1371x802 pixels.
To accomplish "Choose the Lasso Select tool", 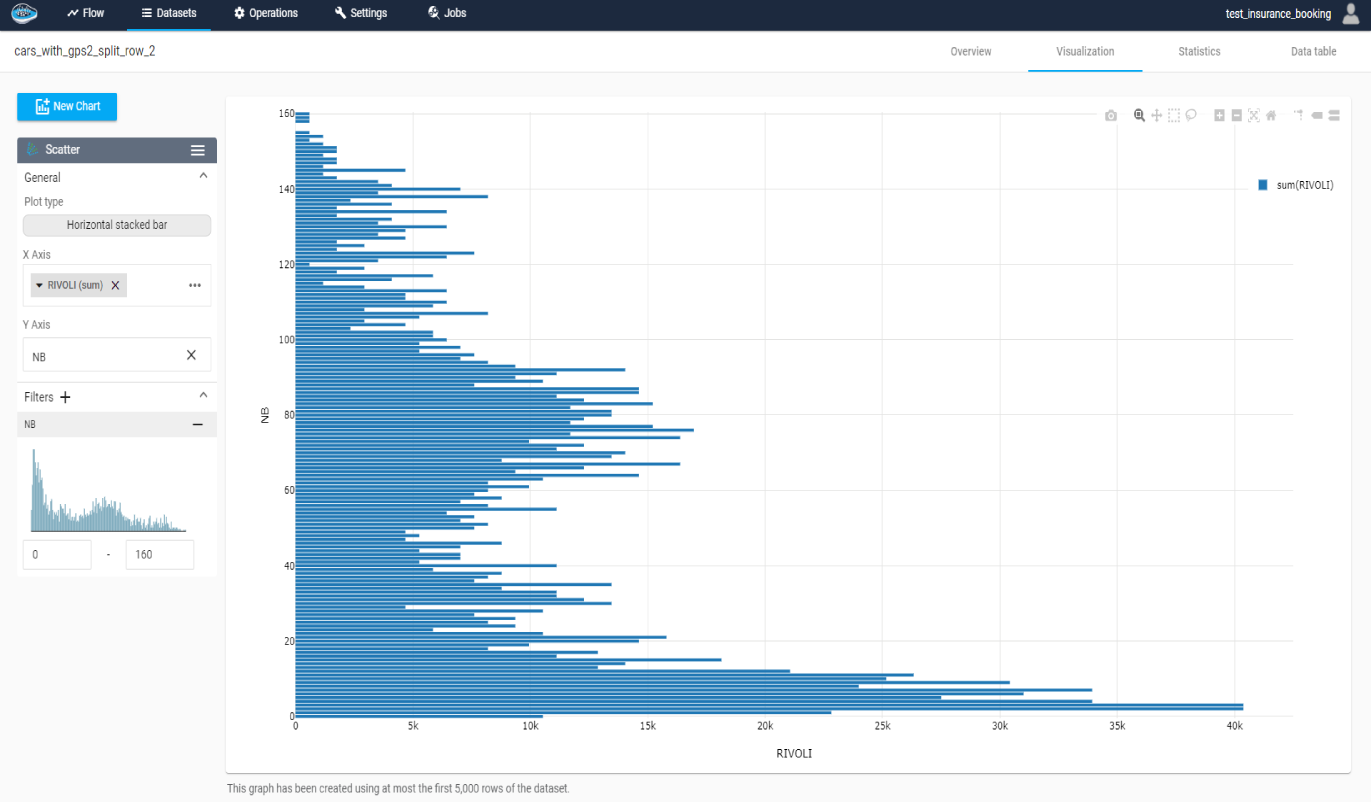I will click(x=1191, y=116).
